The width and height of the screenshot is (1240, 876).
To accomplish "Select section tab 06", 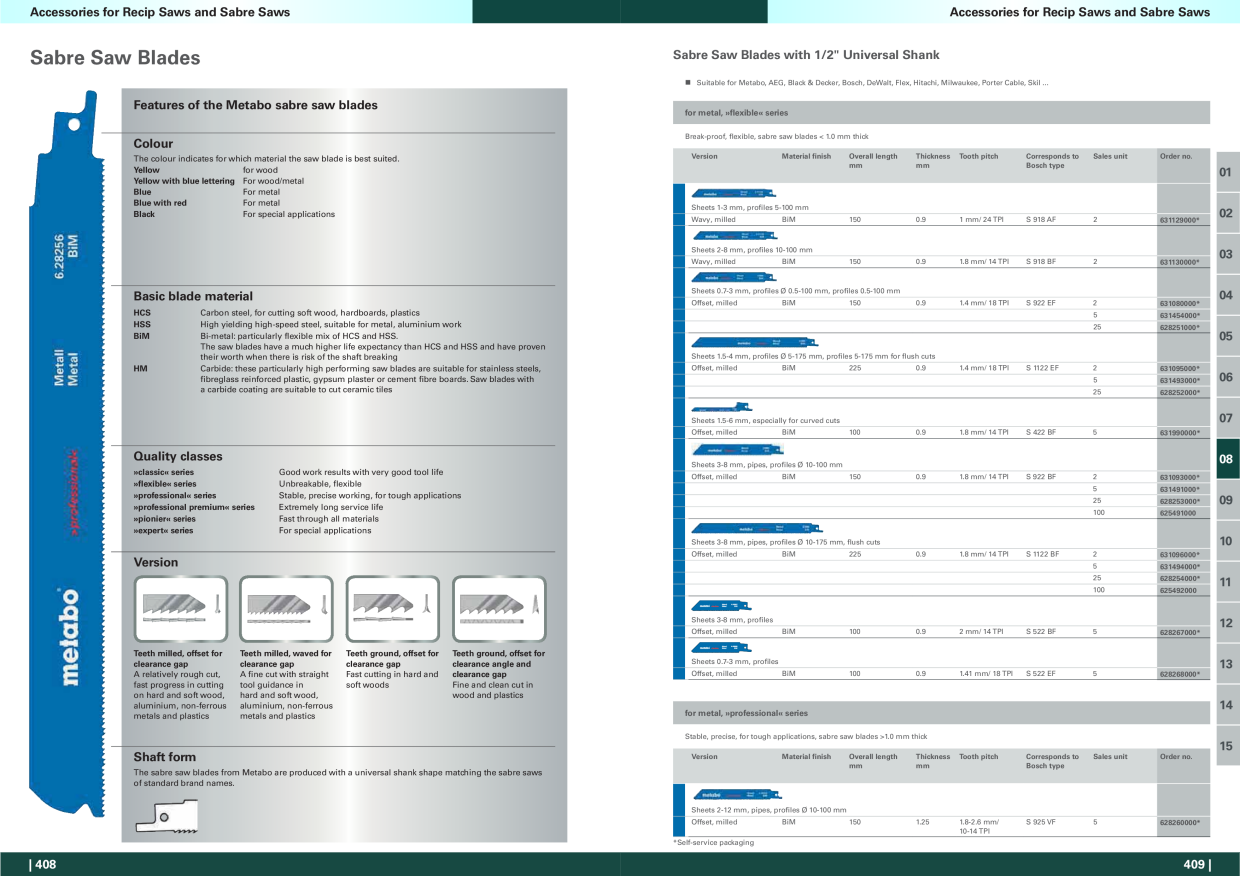I will click(x=1227, y=377).
